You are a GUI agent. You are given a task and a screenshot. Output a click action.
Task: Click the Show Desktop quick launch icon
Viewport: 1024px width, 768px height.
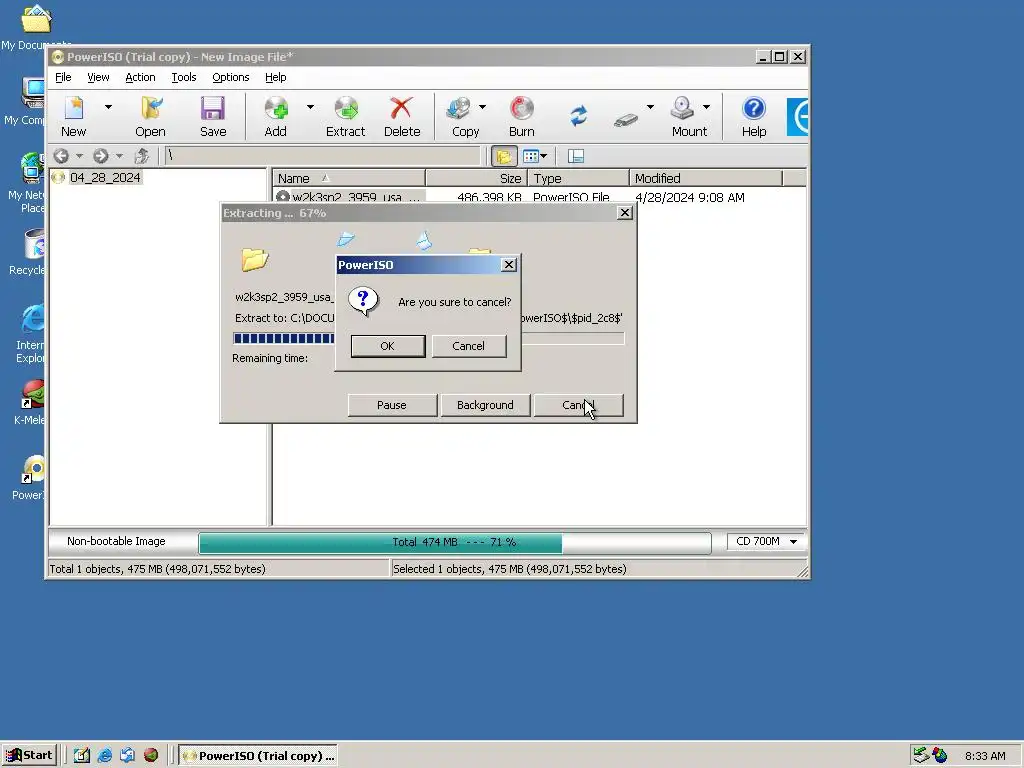[82, 756]
